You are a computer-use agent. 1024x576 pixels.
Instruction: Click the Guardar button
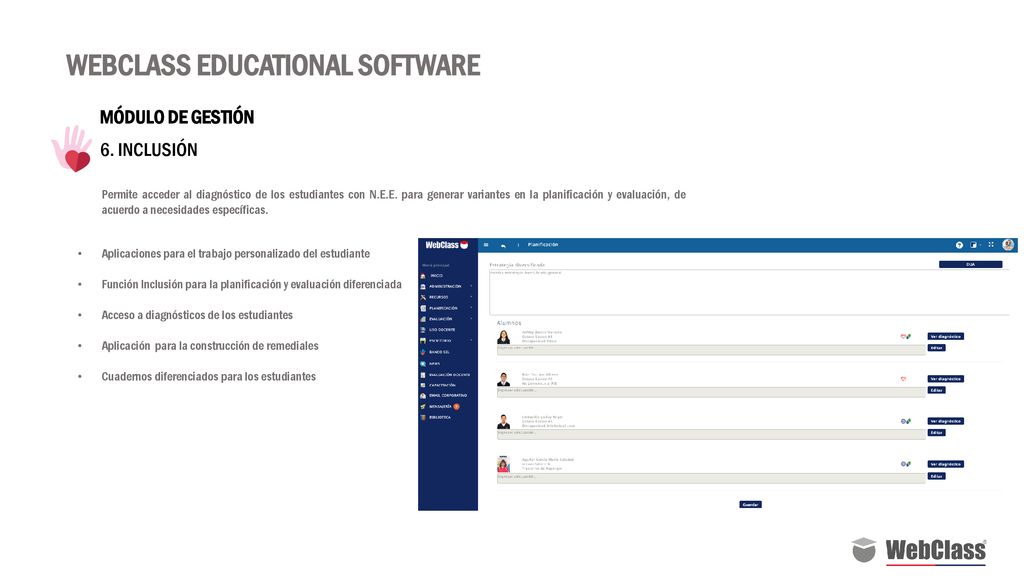tap(750, 504)
